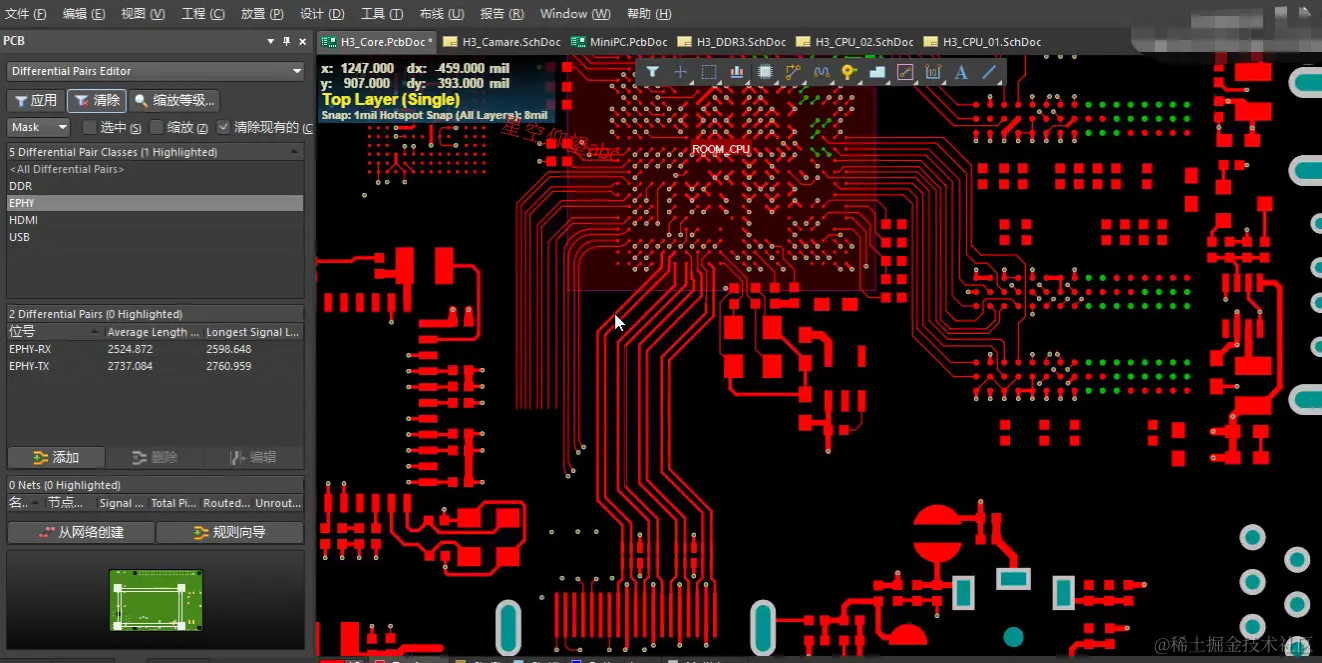Switch to H3_CPU_02.SchDoc tab

click(856, 42)
